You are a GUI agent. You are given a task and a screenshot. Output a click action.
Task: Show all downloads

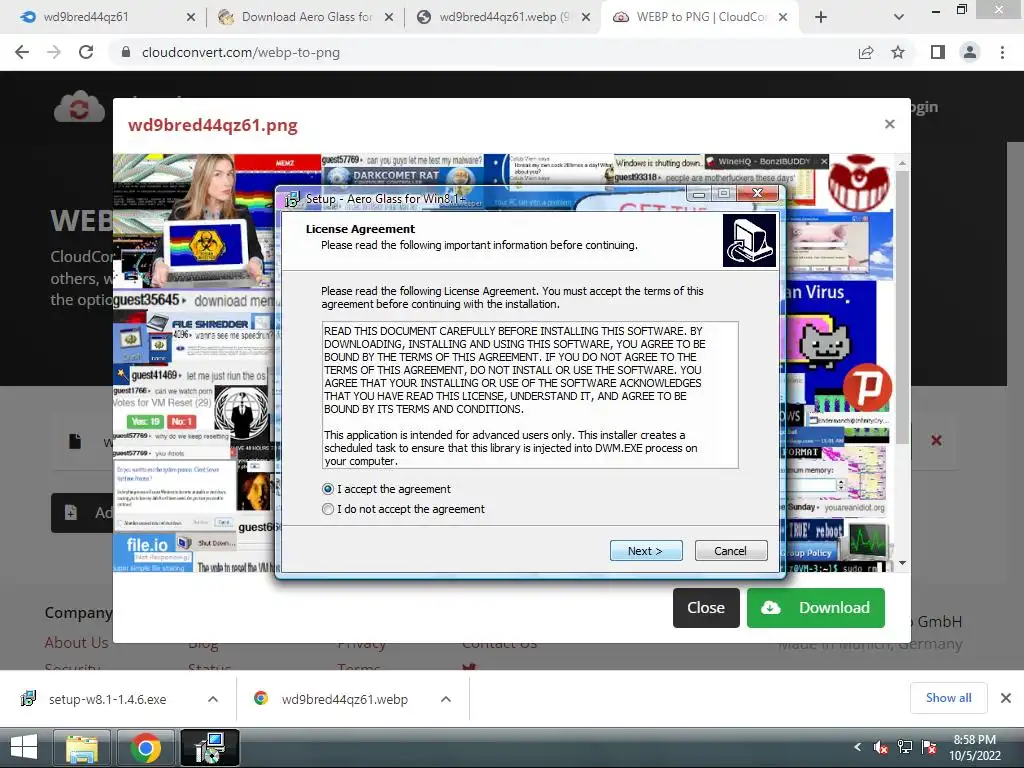(x=948, y=698)
